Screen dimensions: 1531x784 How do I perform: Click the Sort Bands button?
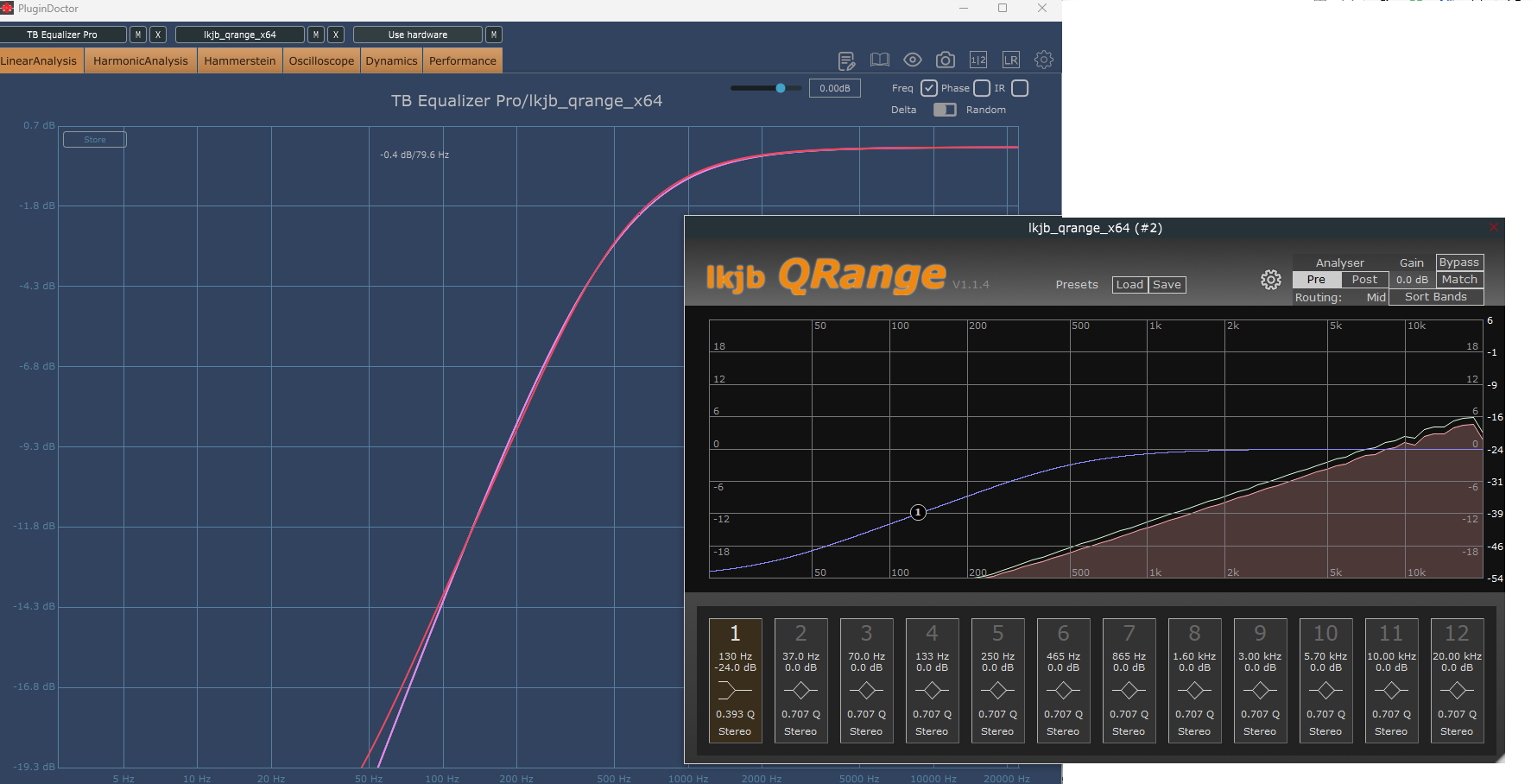(1436, 297)
